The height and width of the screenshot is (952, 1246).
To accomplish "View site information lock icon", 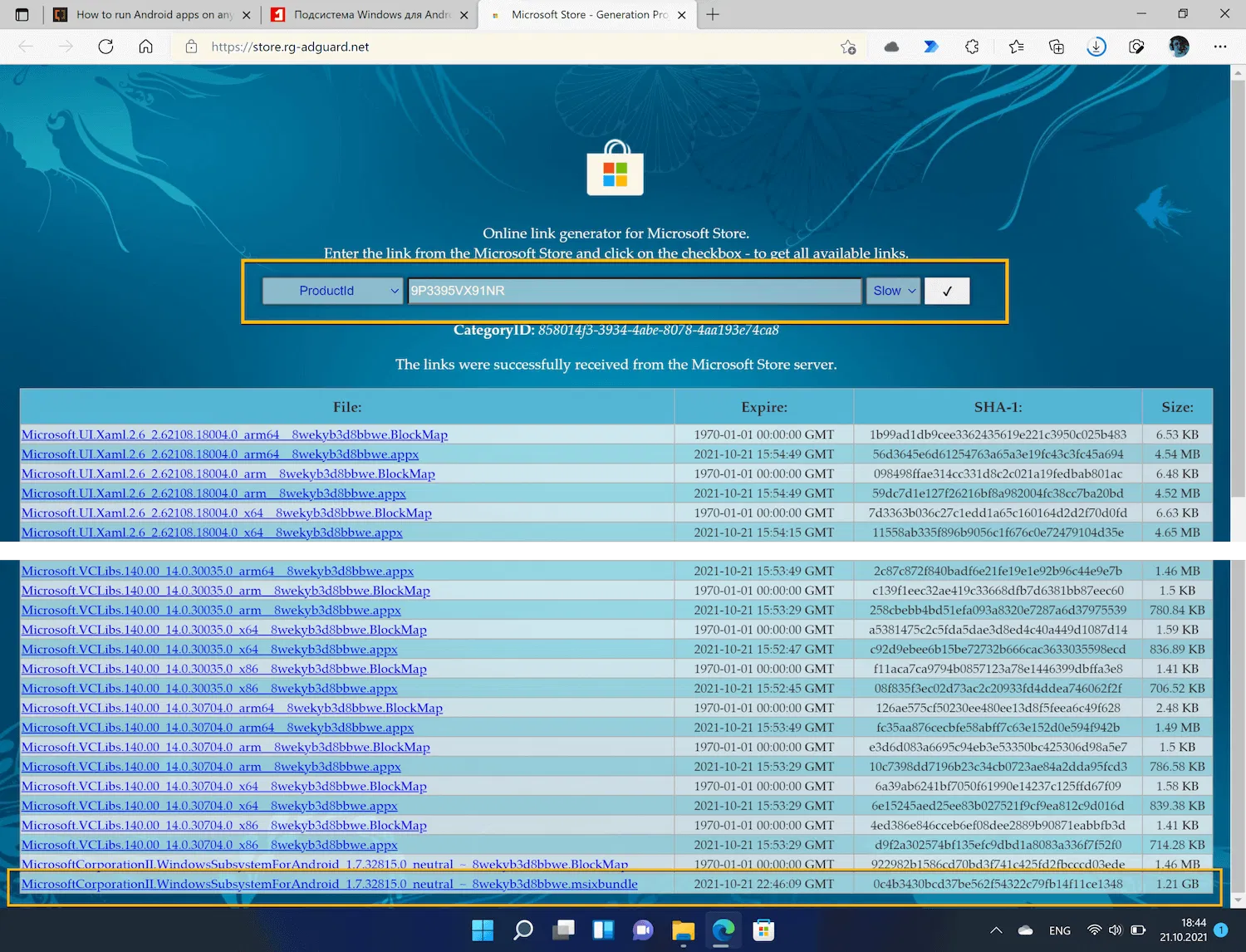I will pyautogui.click(x=191, y=47).
